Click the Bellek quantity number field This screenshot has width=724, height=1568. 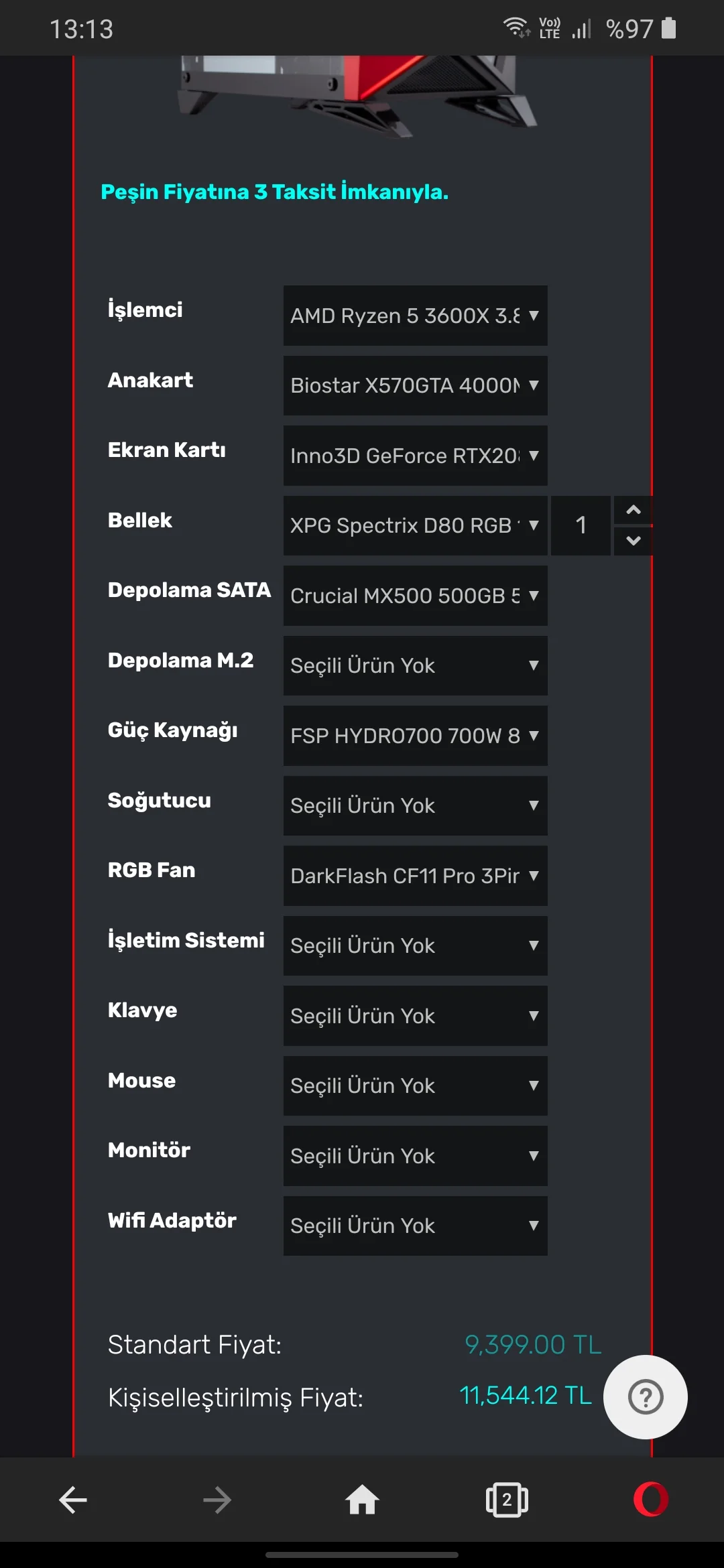tap(581, 525)
